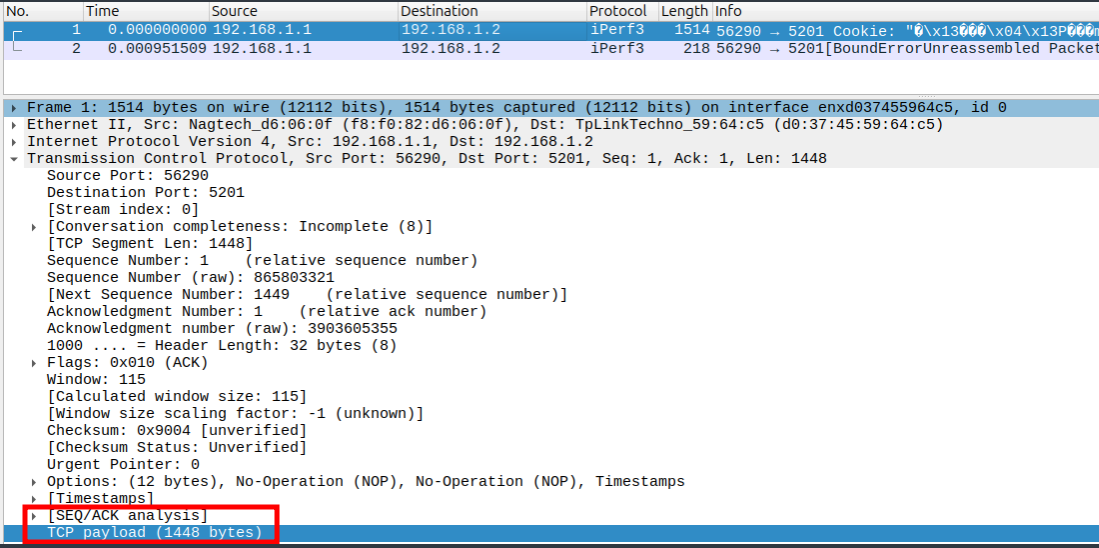1099x548 pixels.
Task: Select the TCP payload (1448 bytes) line
Action: (154, 533)
